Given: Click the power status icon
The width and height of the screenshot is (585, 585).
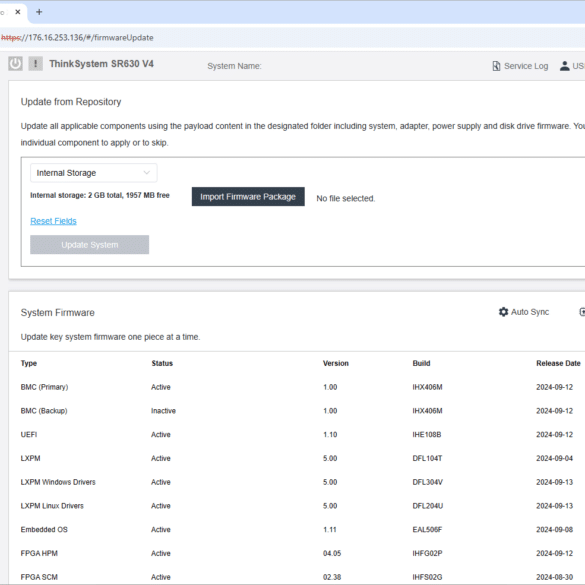Looking at the screenshot, I should (x=15, y=64).
